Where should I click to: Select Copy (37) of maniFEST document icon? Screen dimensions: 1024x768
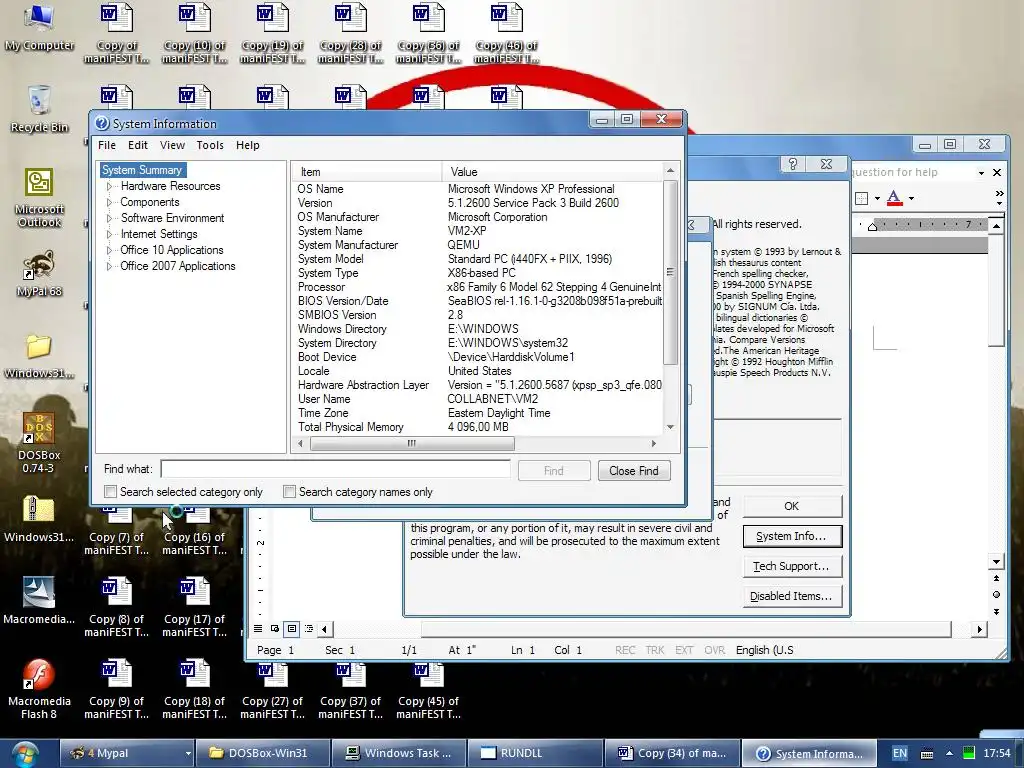pos(351,688)
